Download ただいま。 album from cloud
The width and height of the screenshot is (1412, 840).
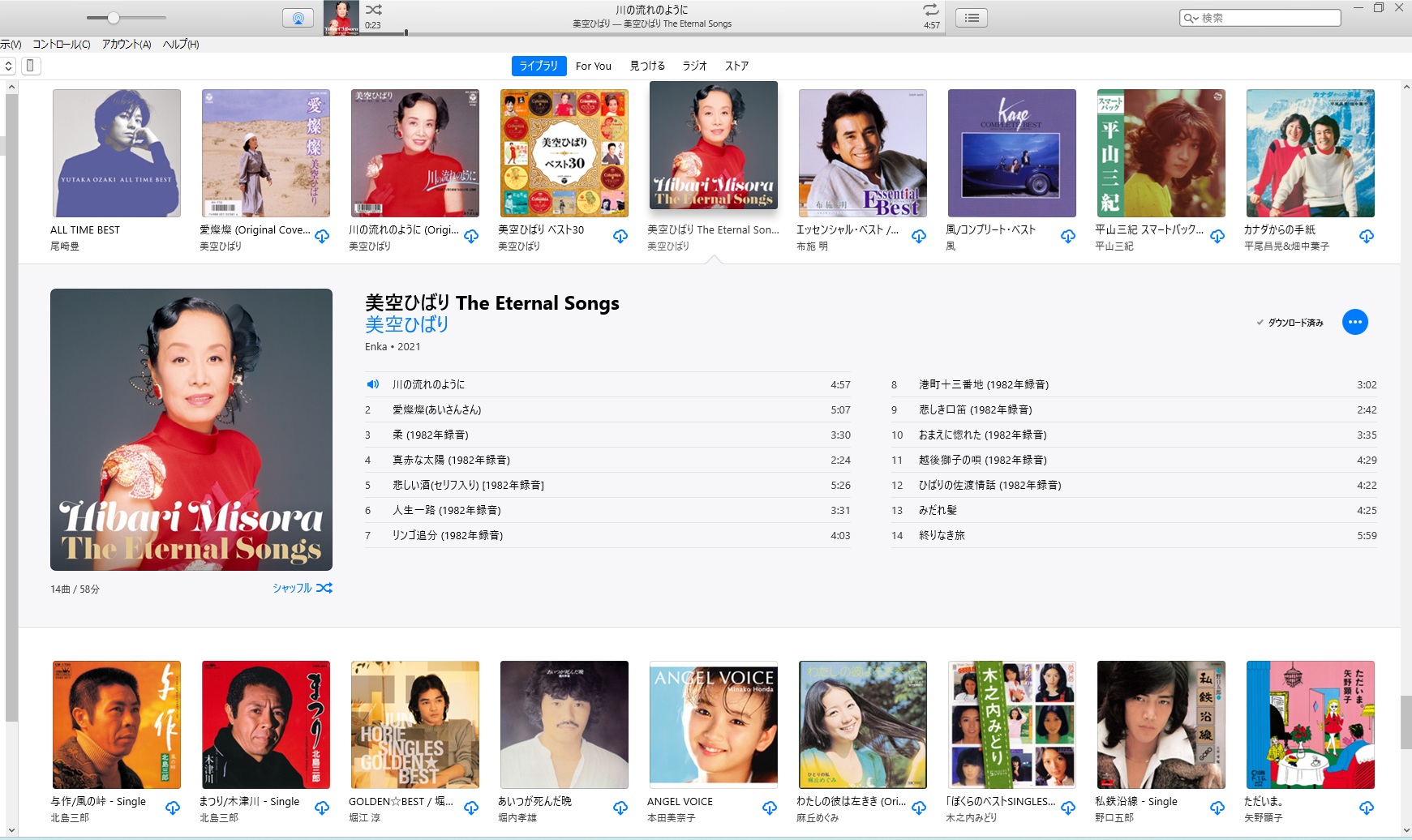click(x=1367, y=808)
